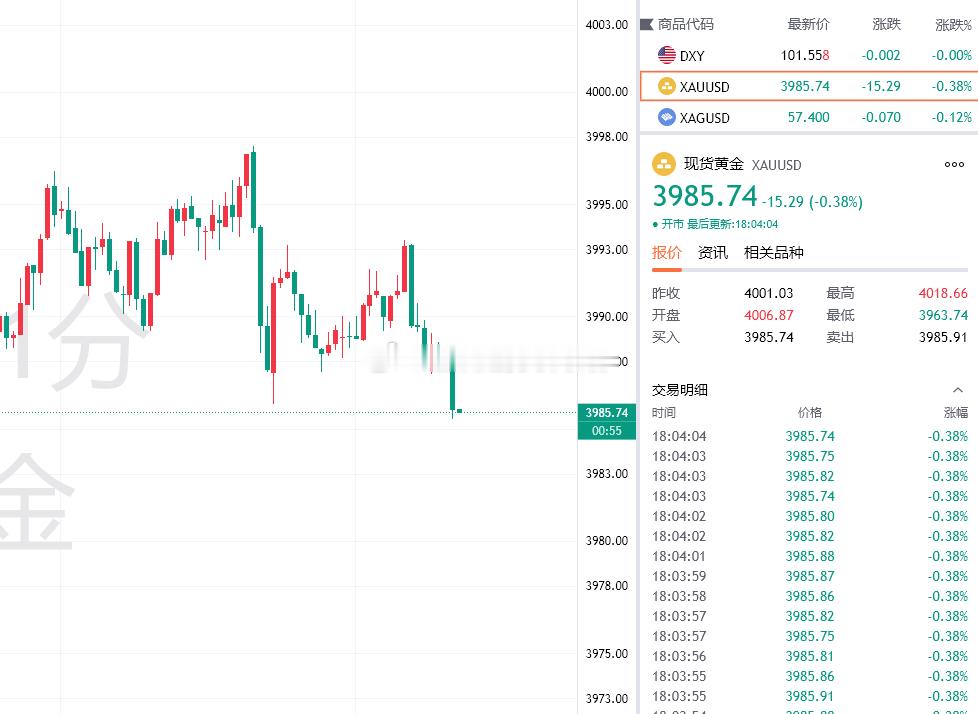Sort by 涨跌 column header

pyautogui.click(x=886, y=24)
